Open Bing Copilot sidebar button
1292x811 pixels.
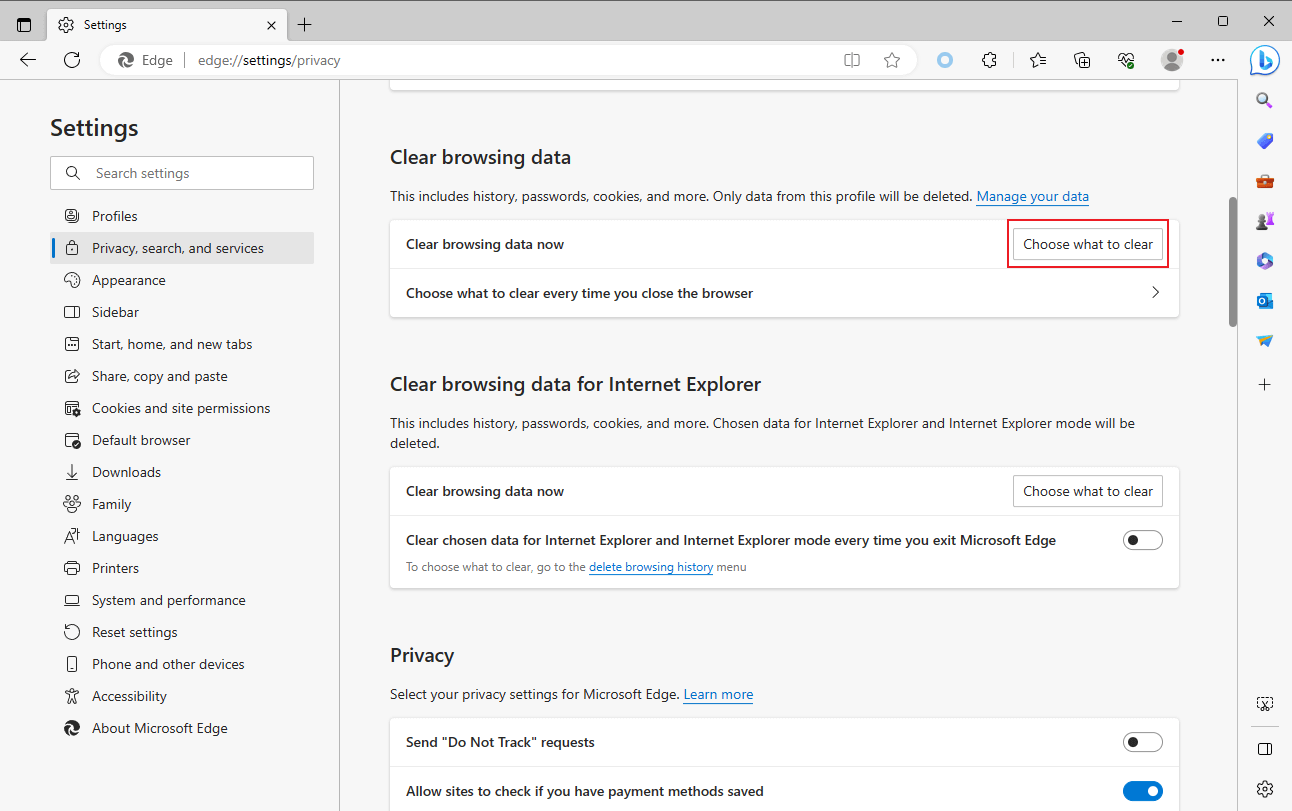tap(1265, 60)
